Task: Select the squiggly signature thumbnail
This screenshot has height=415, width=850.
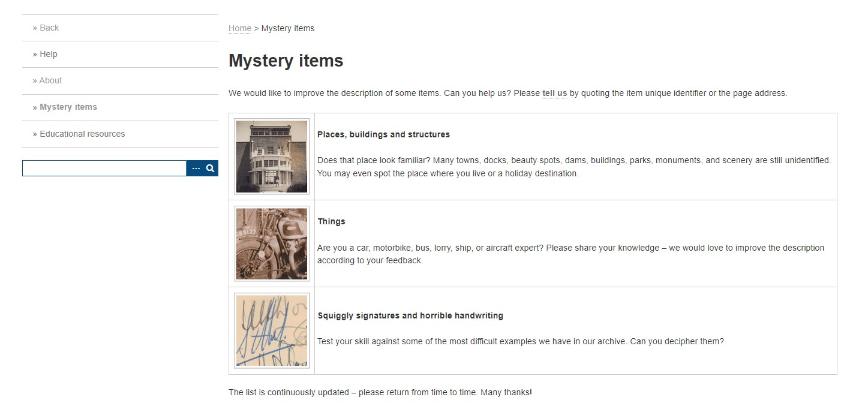Action: (x=271, y=330)
